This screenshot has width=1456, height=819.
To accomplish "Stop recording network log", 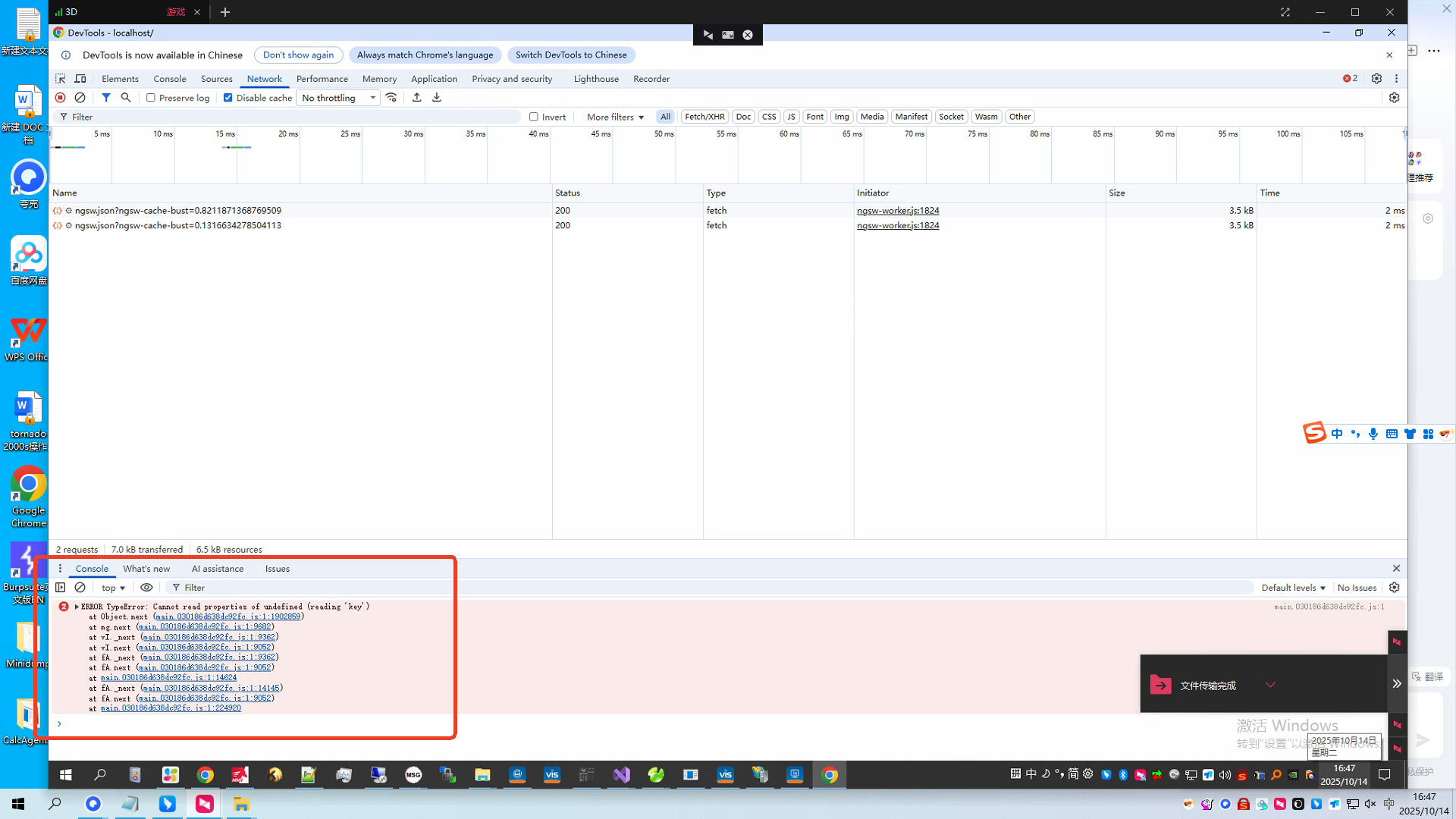I will [x=61, y=98].
